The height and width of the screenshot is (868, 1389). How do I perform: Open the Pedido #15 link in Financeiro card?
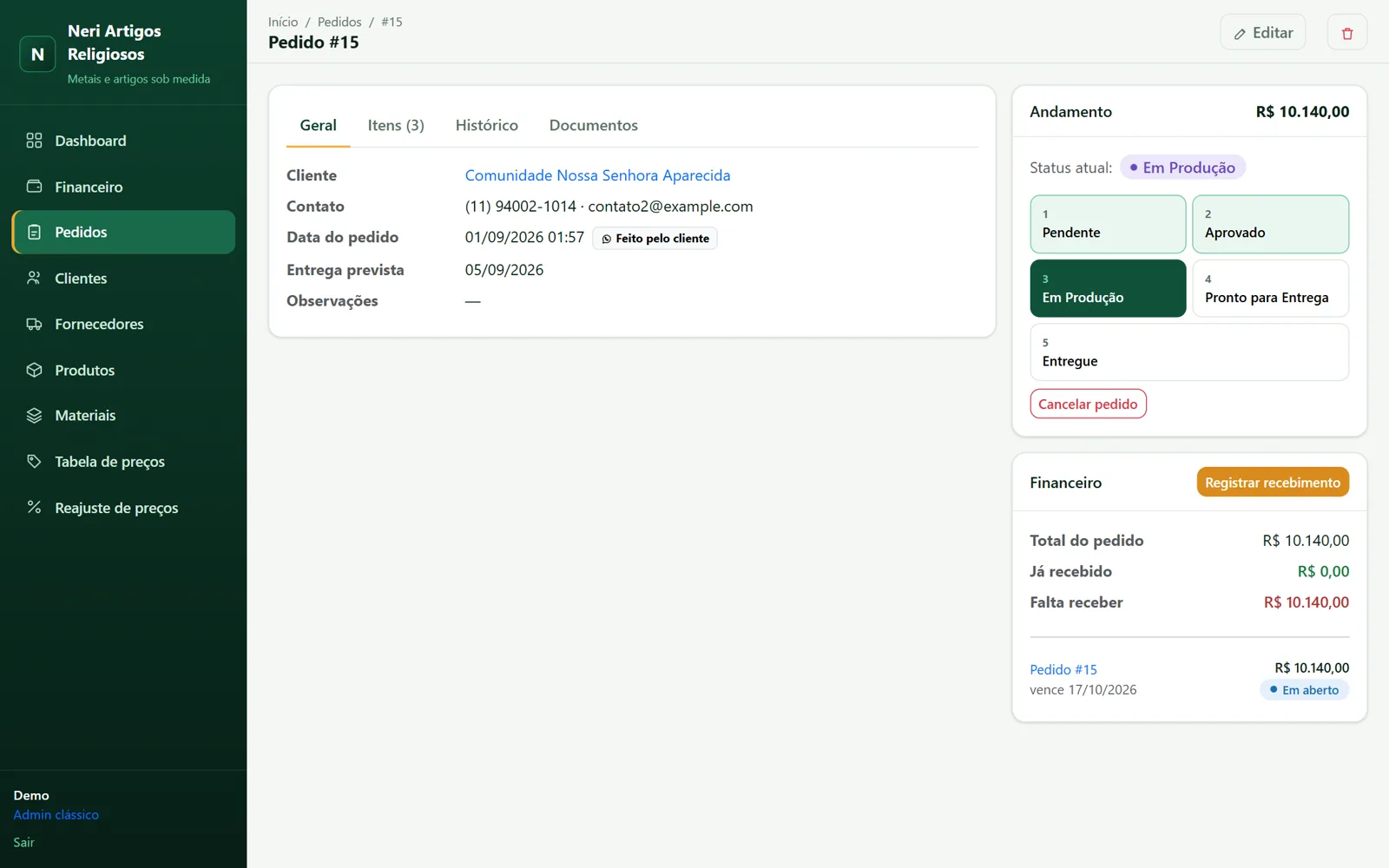click(1063, 669)
